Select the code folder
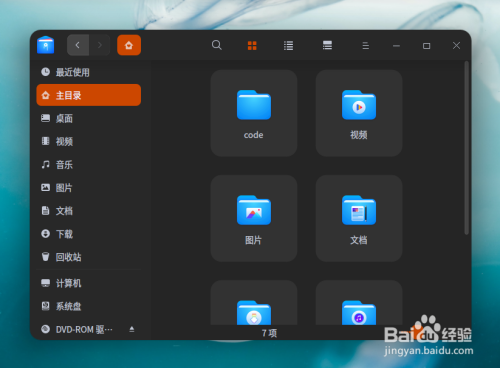The image size is (500, 368). [x=254, y=113]
